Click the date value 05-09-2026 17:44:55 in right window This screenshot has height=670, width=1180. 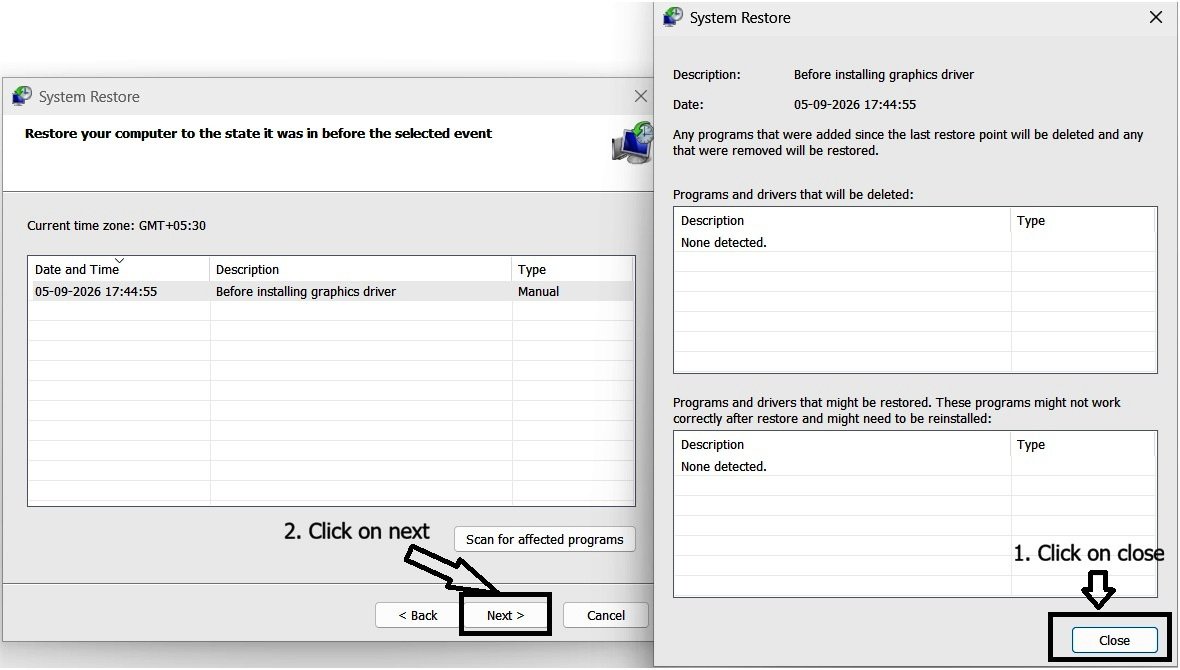pos(855,105)
